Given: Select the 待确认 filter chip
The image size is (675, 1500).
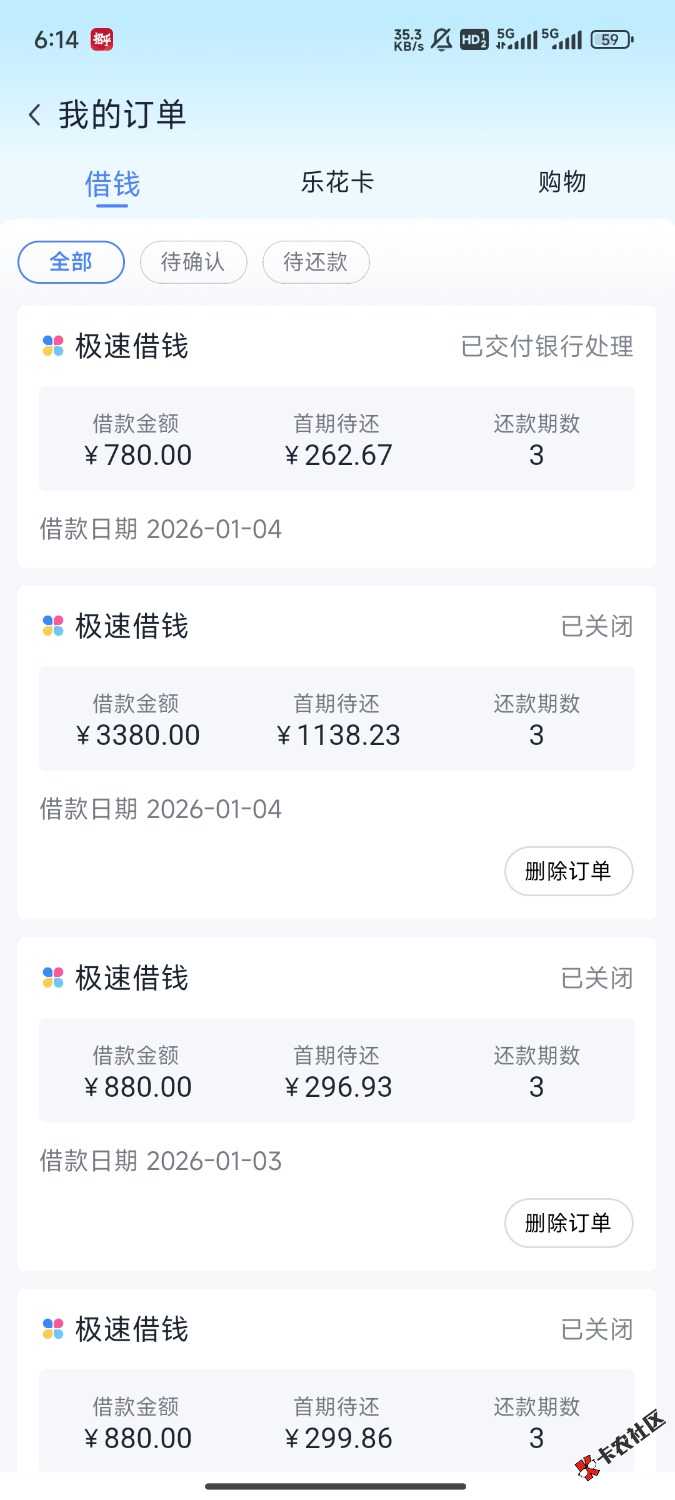Looking at the screenshot, I should [193, 262].
